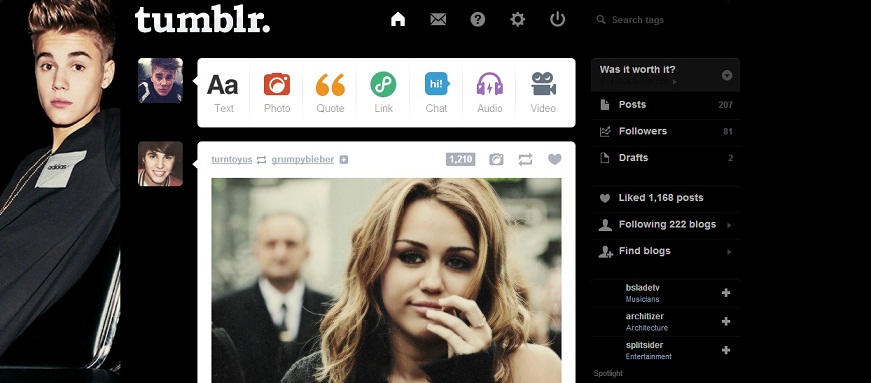The height and width of the screenshot is (383, 871).
Task: Follow bsladetv with the plus button
Action: point(725,293)
